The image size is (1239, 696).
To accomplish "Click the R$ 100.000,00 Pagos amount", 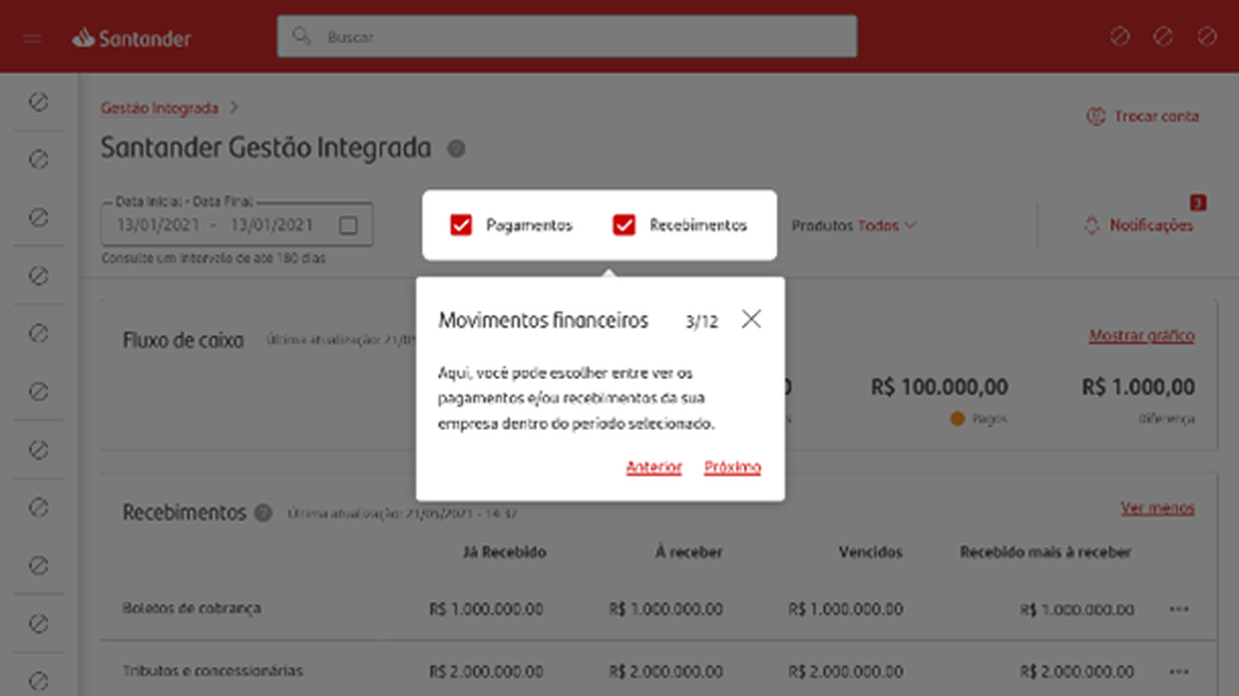I will (939, 387).
